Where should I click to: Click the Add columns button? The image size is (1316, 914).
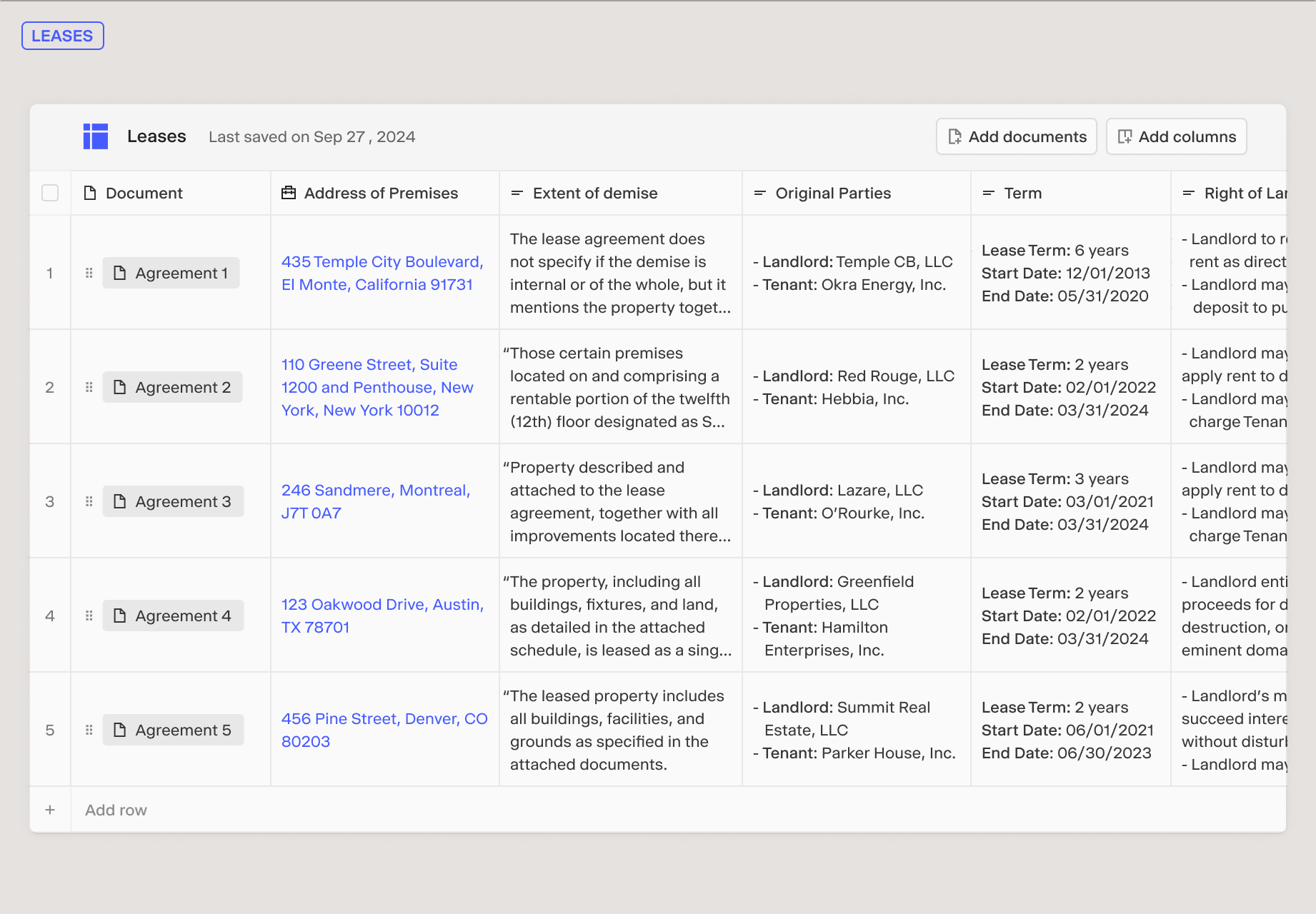tap(1176, 136)
